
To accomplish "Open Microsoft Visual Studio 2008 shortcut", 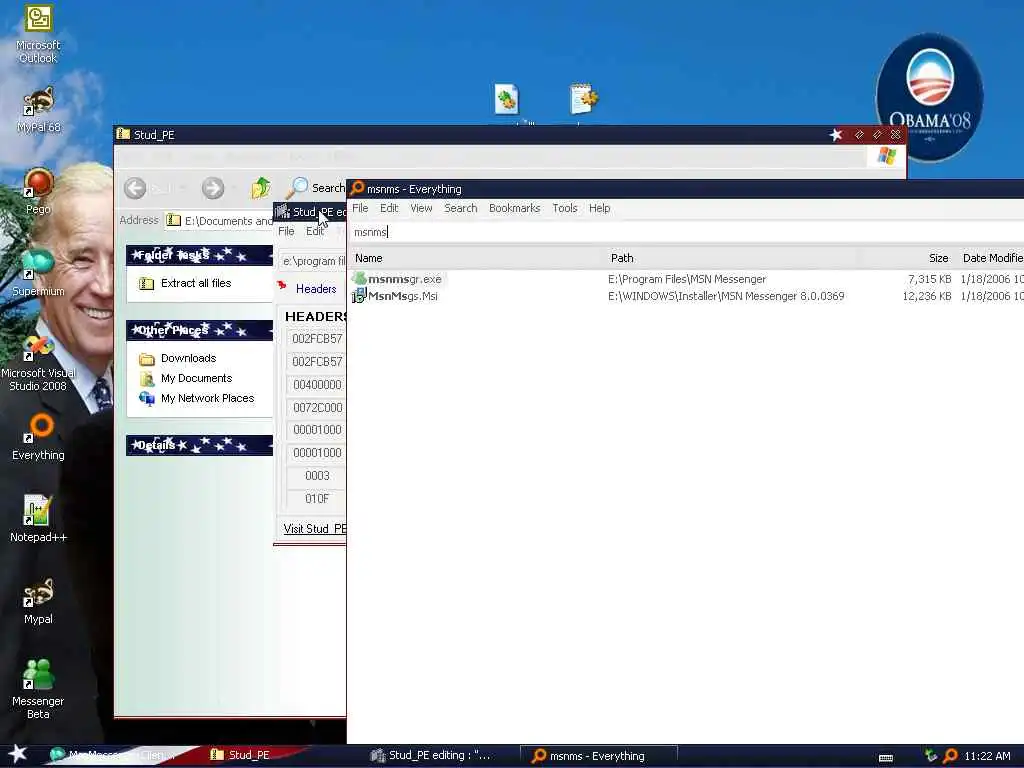I will pyautogui.click(x=38, y=362).
